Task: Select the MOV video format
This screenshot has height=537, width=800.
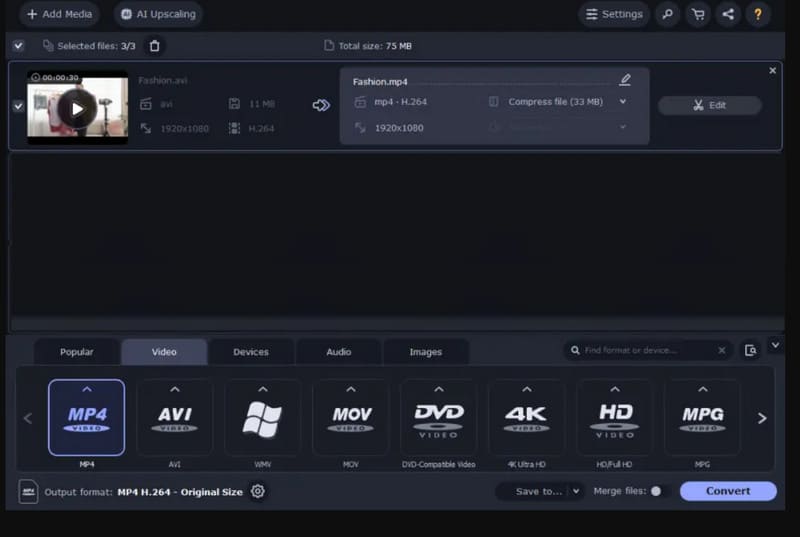Action: point(351,417)
